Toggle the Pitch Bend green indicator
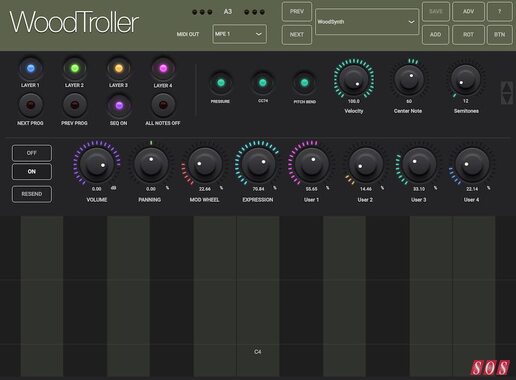Screen dimensions: 516x380 point(304,83)
